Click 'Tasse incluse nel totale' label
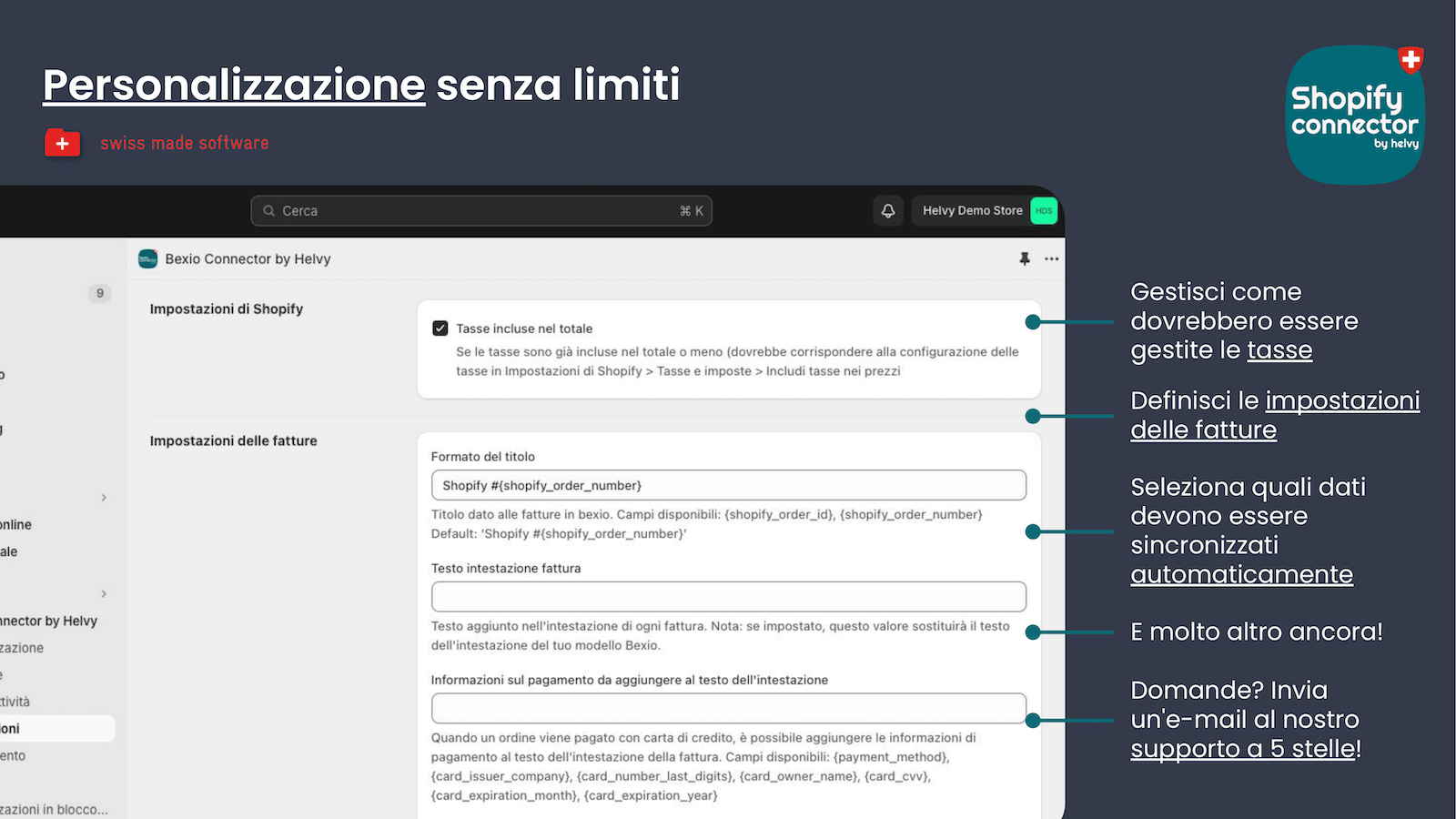This screenshot has width=1456, height=819. 524,329
